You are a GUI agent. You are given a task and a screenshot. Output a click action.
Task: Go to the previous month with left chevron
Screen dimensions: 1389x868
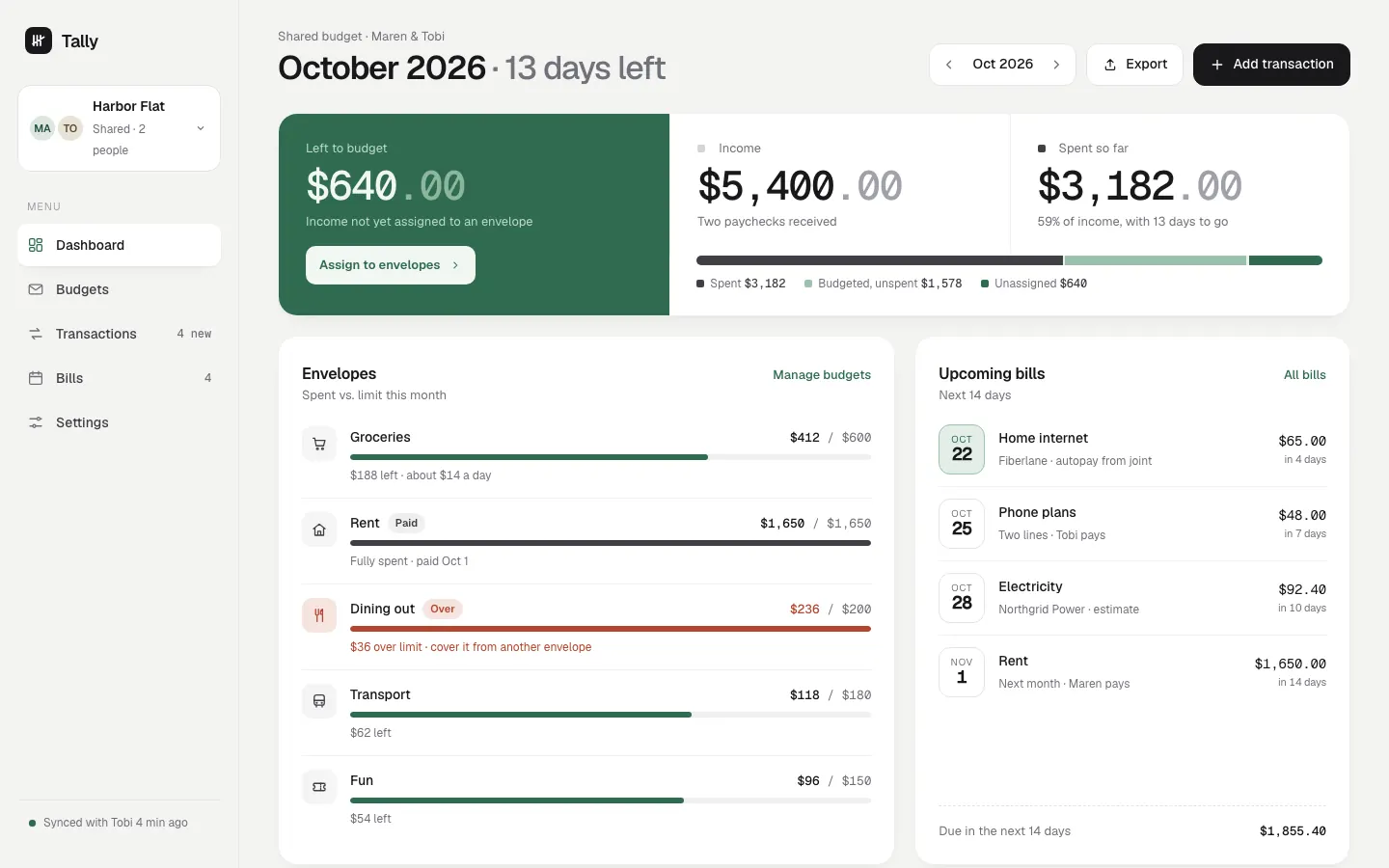[x=949, y=65]
